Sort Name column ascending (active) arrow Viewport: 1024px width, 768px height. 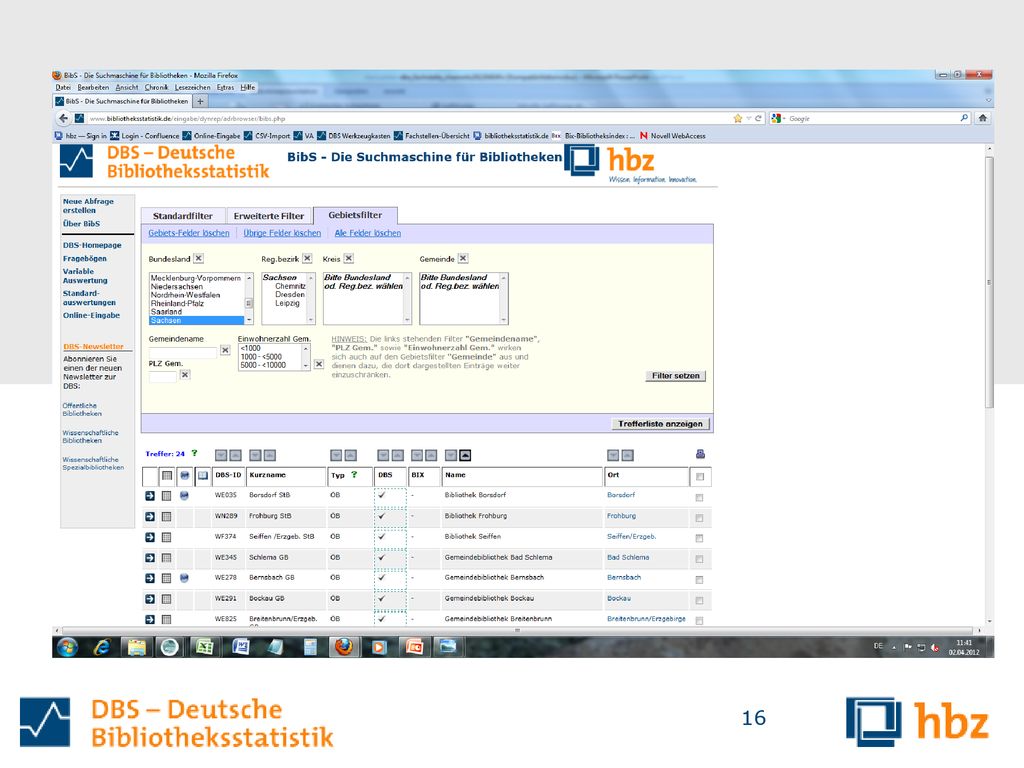click(x=465, y=455)
